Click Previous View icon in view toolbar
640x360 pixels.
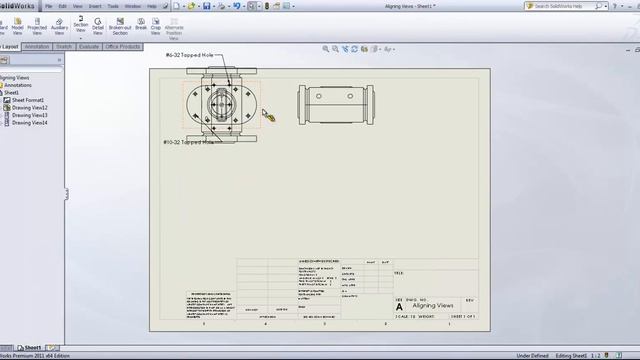(345, 49)
